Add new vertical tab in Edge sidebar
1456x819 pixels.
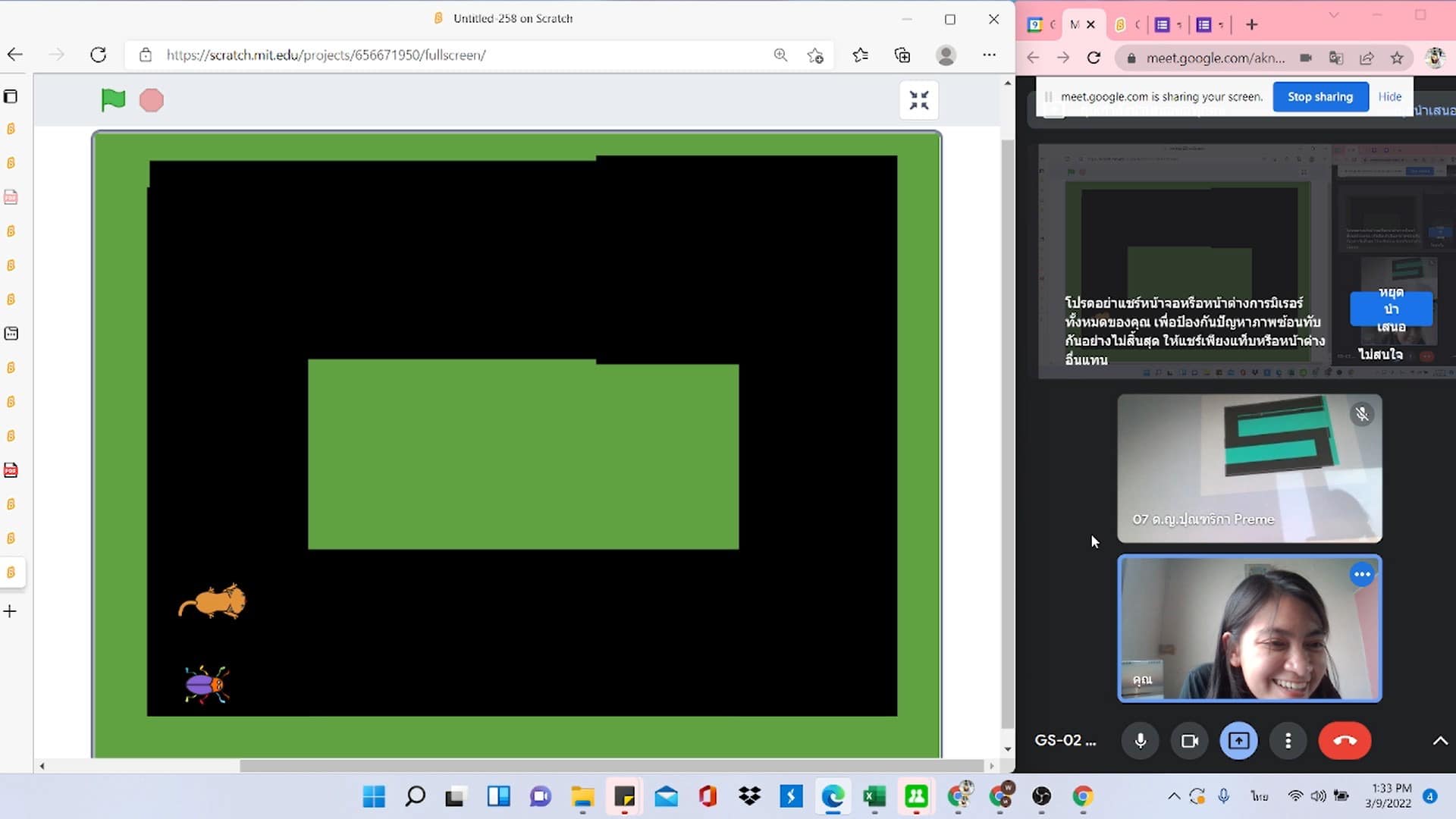tap(11, 611)
